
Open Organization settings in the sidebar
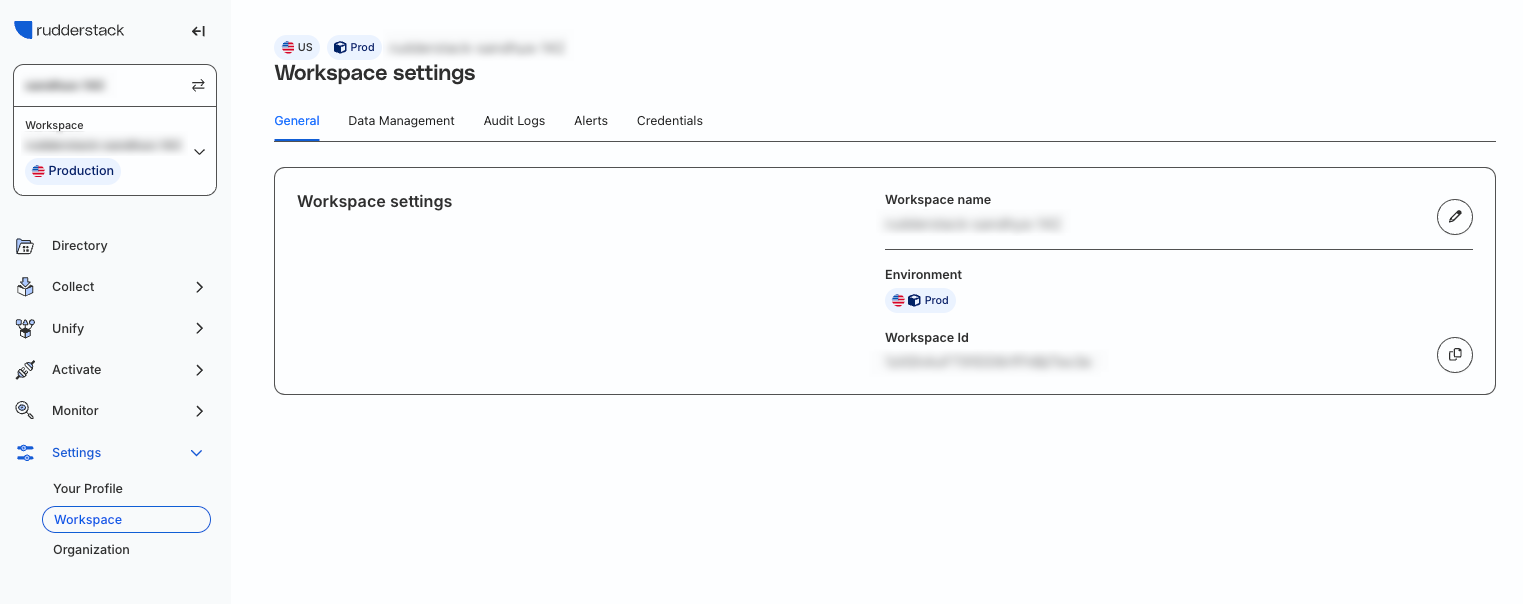coord(91,550)
